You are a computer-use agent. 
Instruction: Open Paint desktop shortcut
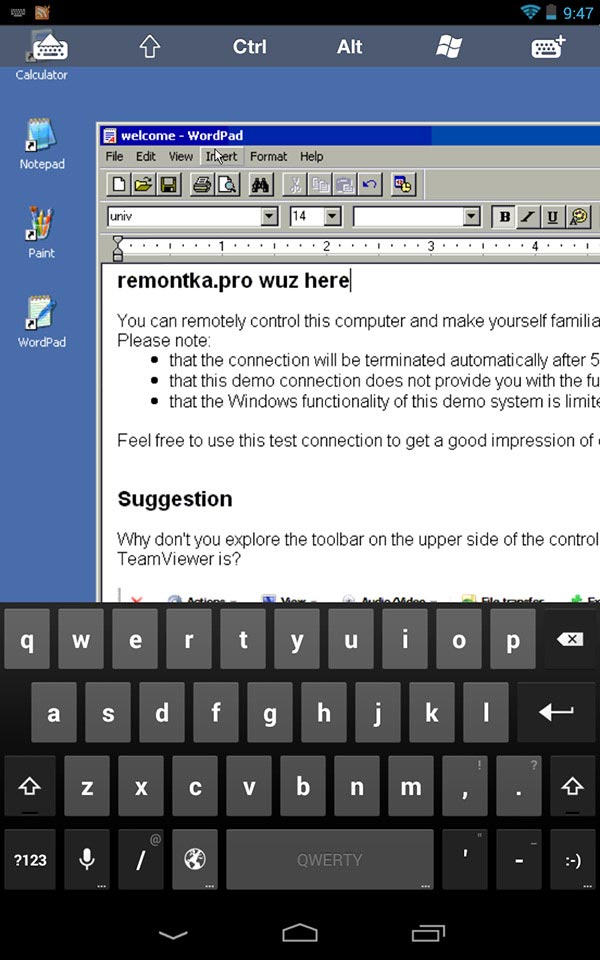[x=42, y=233]
